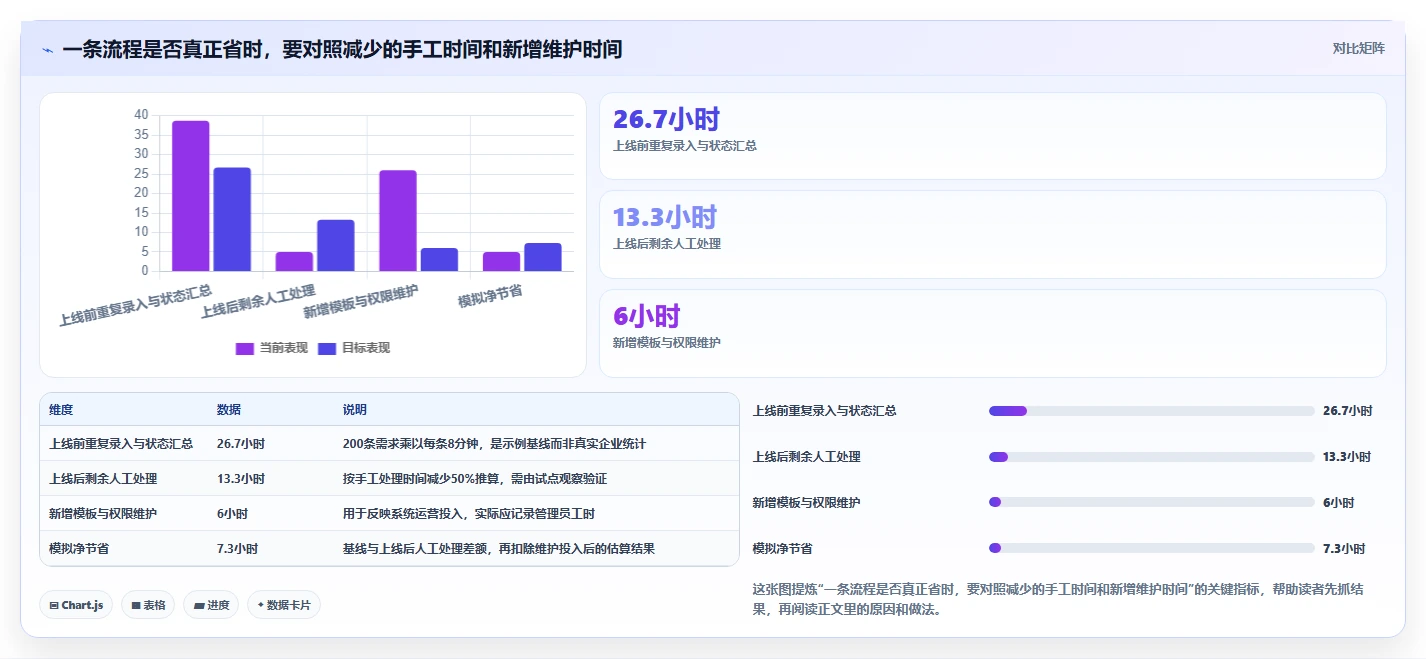Click the chart axis label 模拟净节省
Image resolution: width=1426 pixels, height=659 pixels.
coord(490,295)
